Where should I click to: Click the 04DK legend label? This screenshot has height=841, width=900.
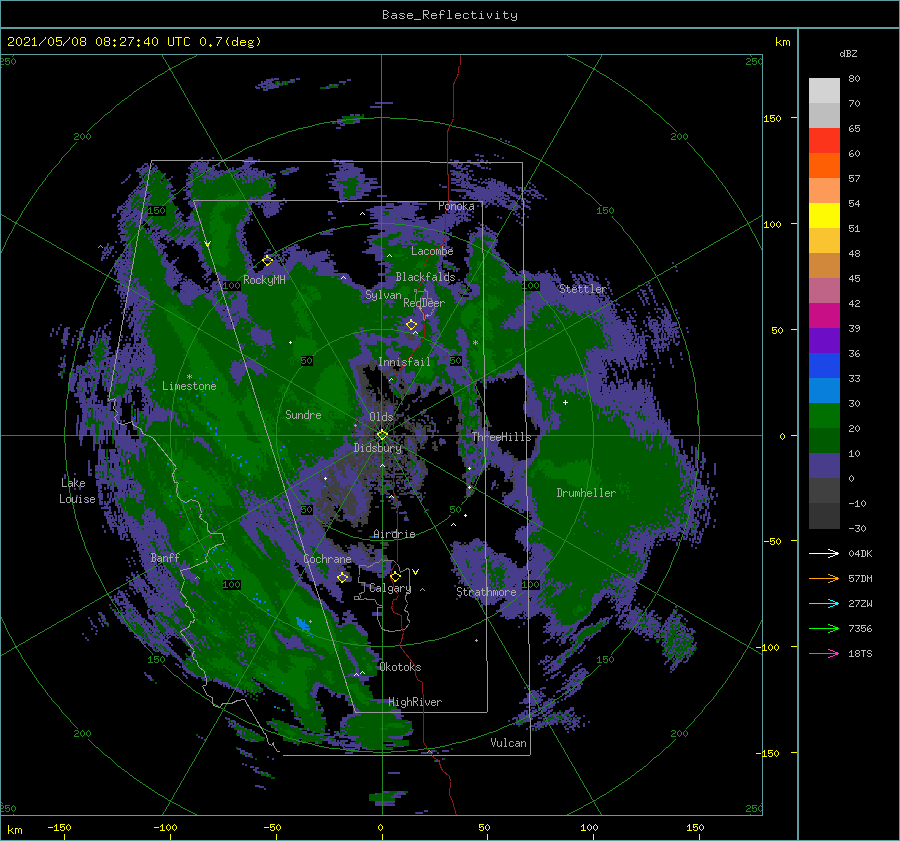pyautogui.click(x=860, y=553)
